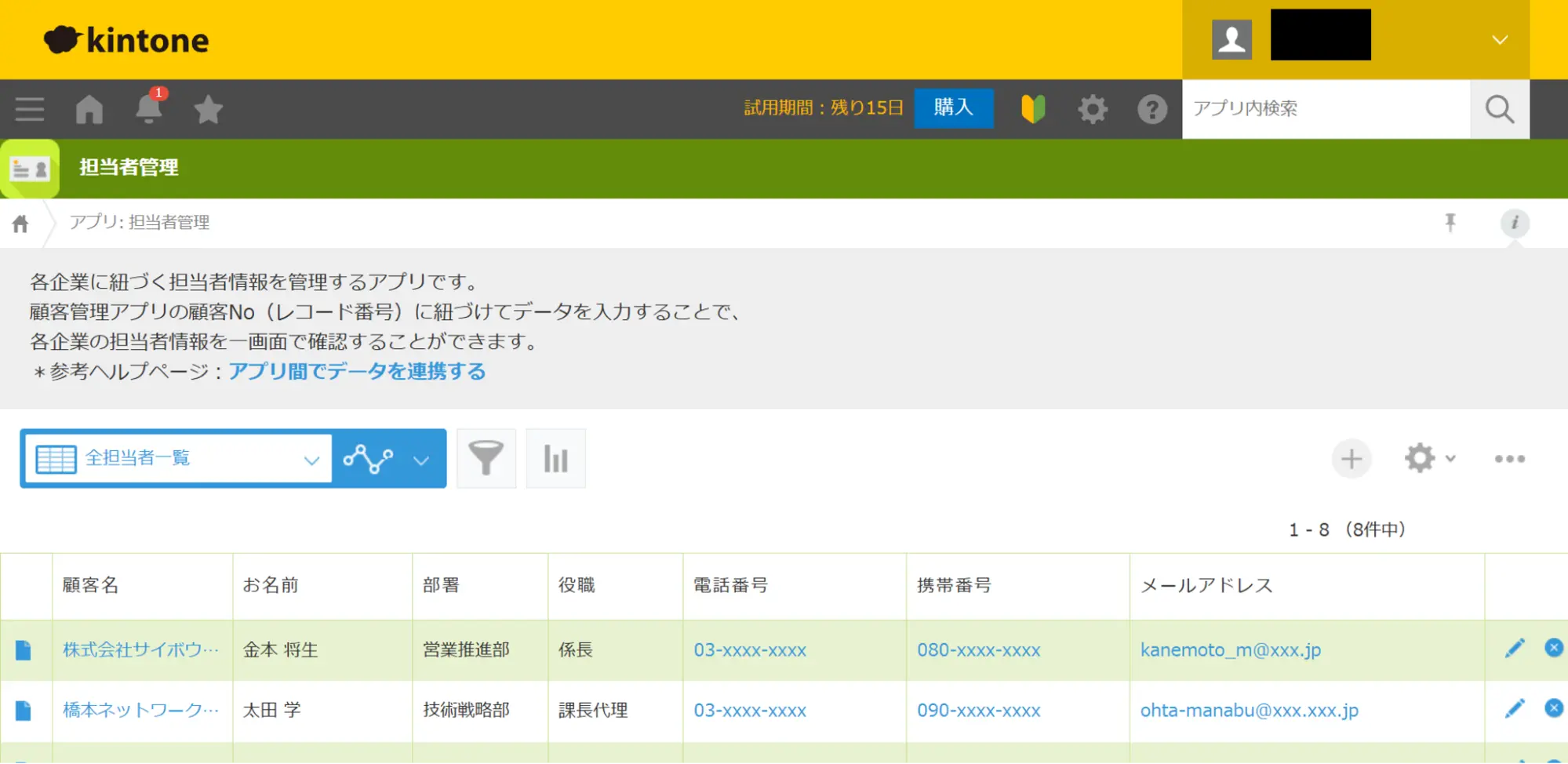Open the hamburger navigation menu
1568x764 pixels.
pos(29,109)
